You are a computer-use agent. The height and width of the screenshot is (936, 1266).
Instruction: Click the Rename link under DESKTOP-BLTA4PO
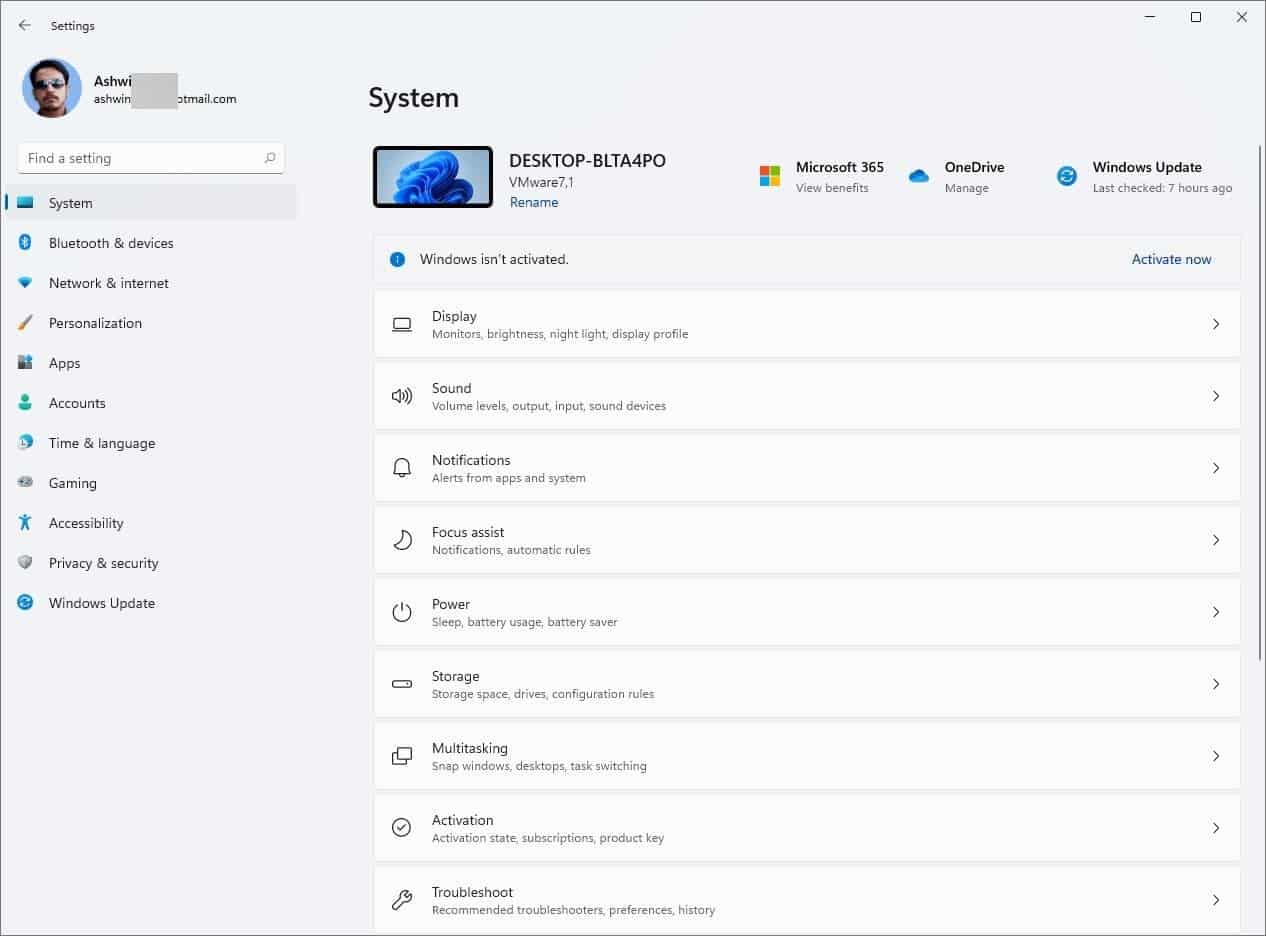[x=534, y=202]
